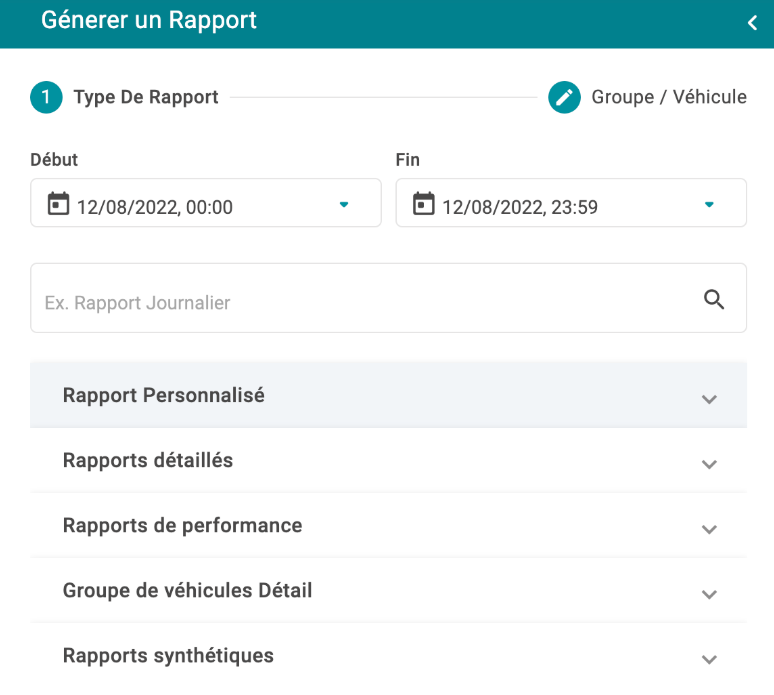This screenshot has width=774, height=695.
Task: Expand Groupe de véhicules Détail chevron
Action: (709, 594)
